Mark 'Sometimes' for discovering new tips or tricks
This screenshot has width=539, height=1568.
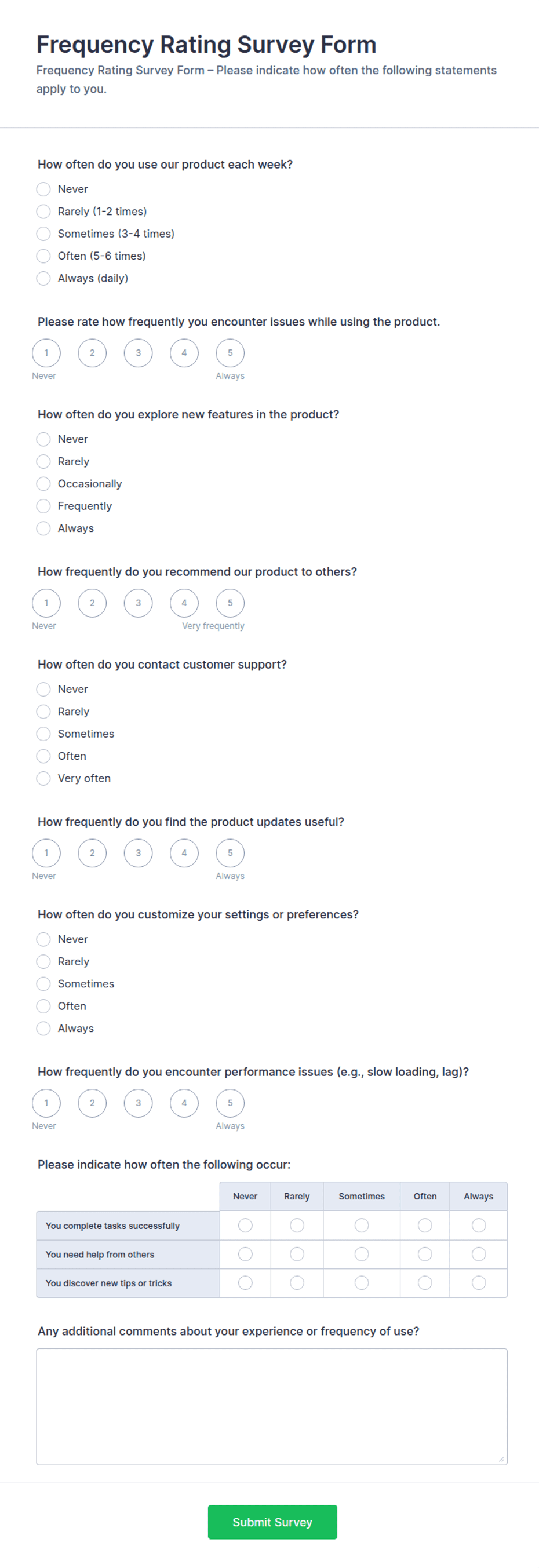(362, 1282)
